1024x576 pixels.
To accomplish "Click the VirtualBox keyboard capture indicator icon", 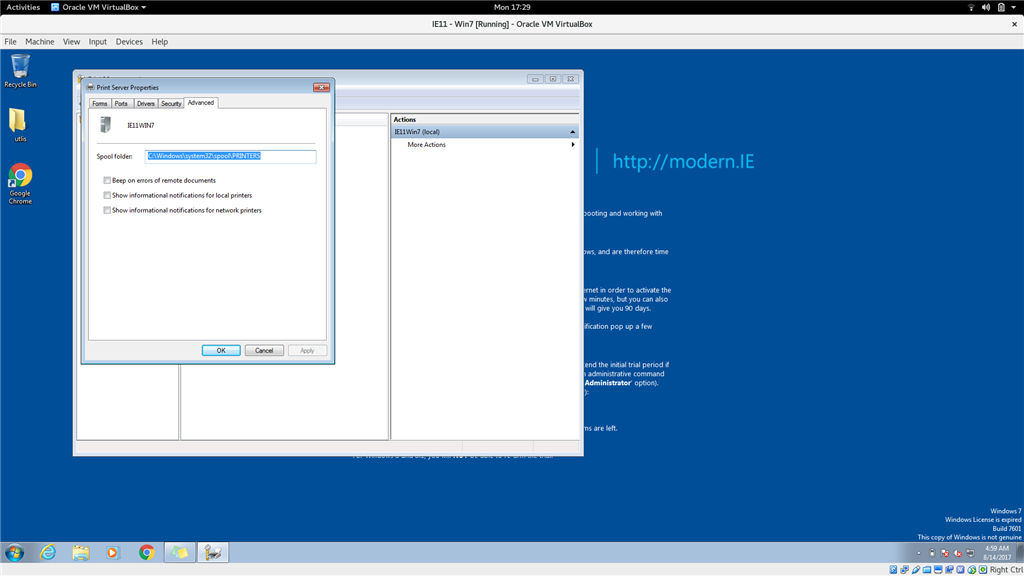I will click(x=983, y=569).
